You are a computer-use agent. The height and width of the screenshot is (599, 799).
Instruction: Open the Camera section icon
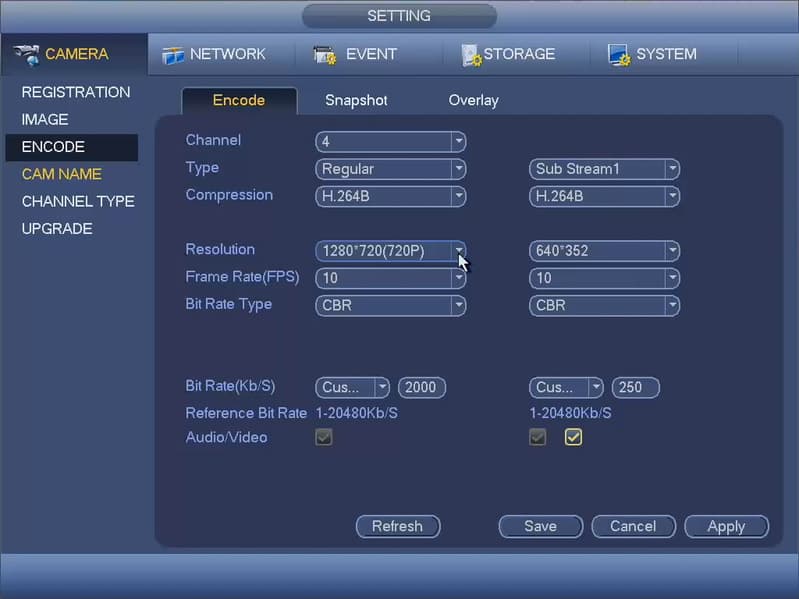coord(27,55)
